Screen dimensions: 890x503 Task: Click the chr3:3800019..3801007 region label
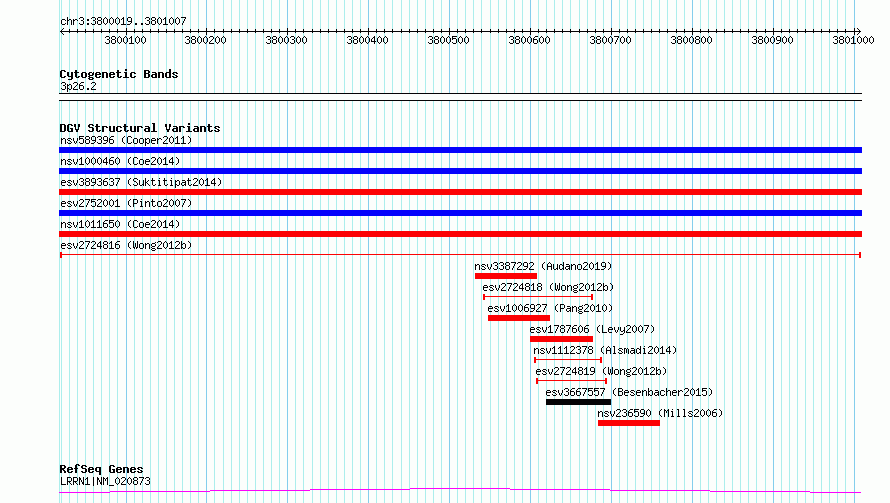[x=123, y=21]
